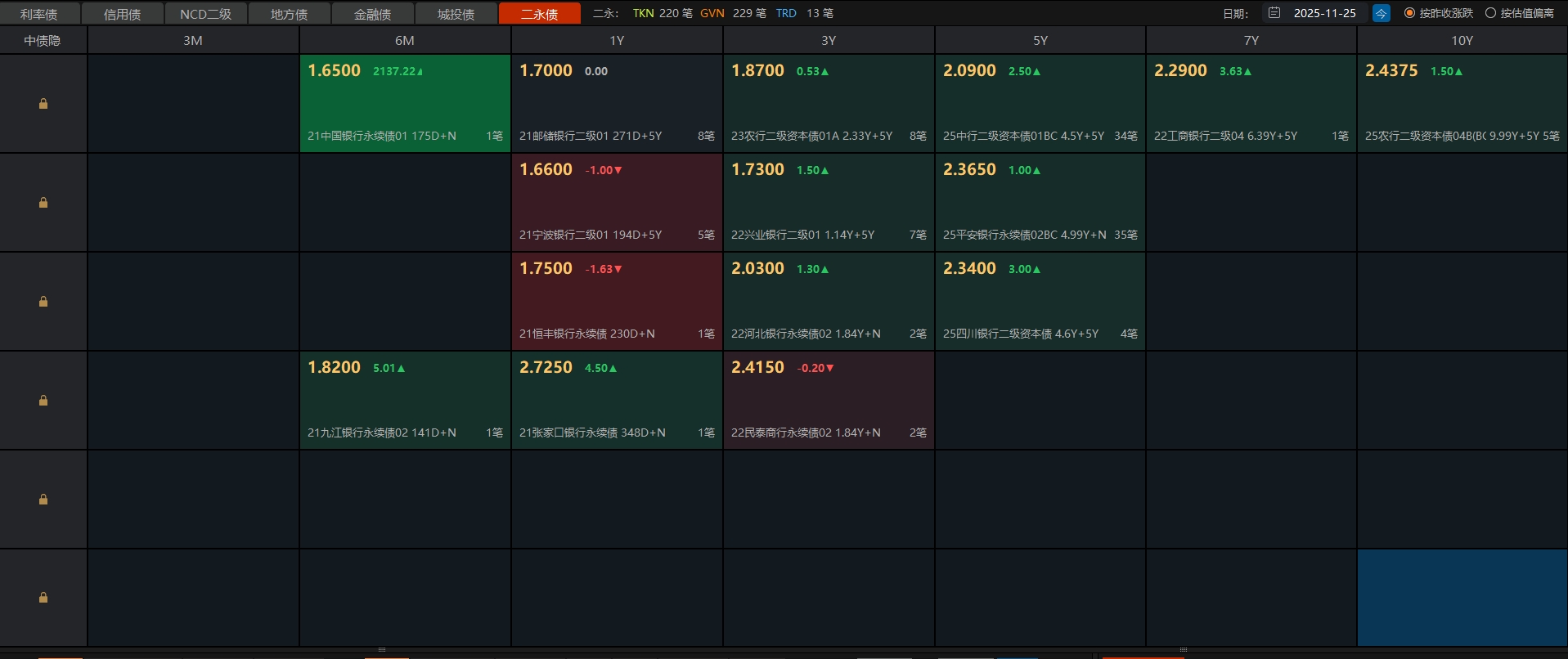Click the lock icon in third row

43,302
